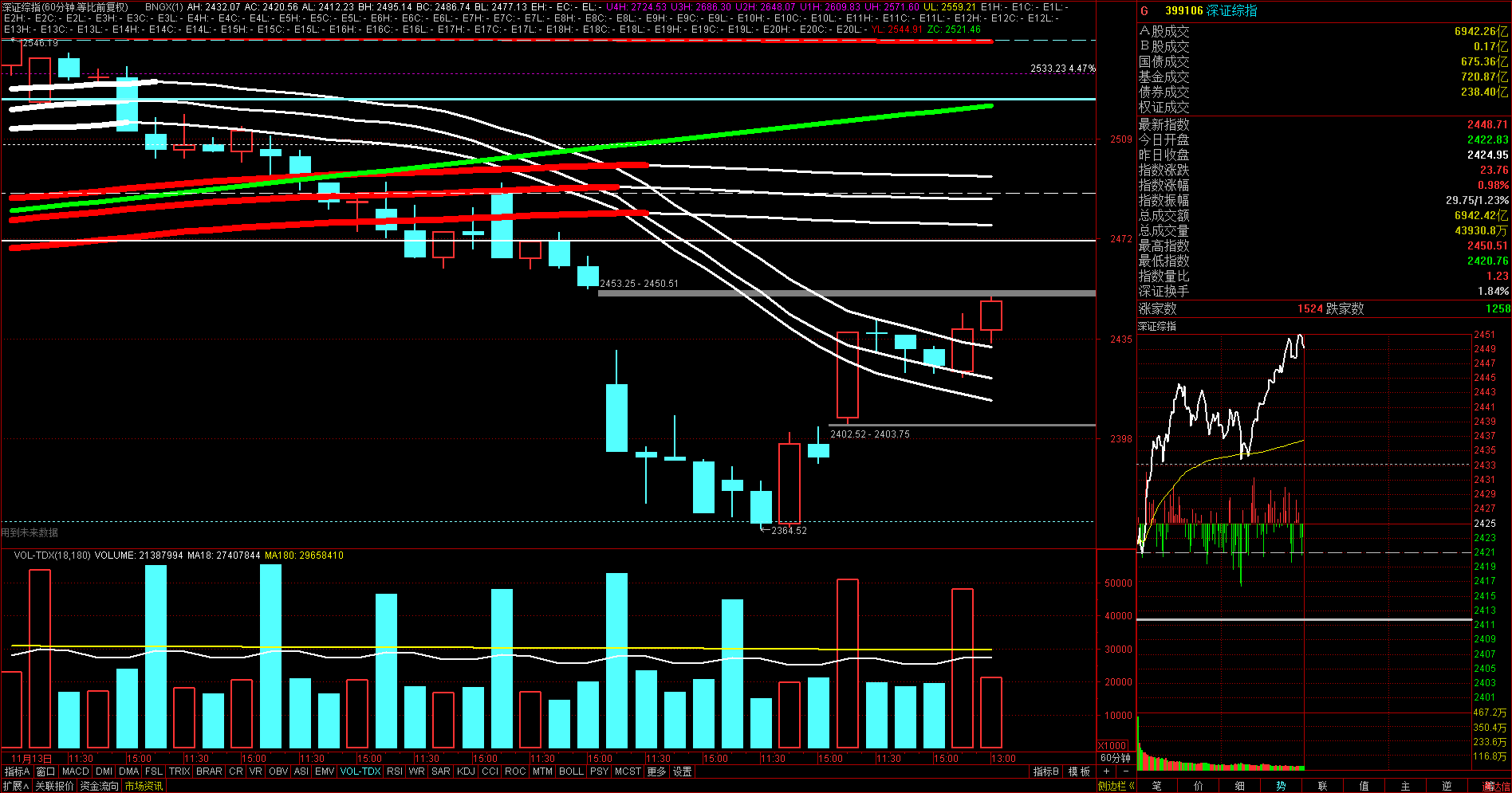Select the MTM indicator tab

tap(543, 771)
